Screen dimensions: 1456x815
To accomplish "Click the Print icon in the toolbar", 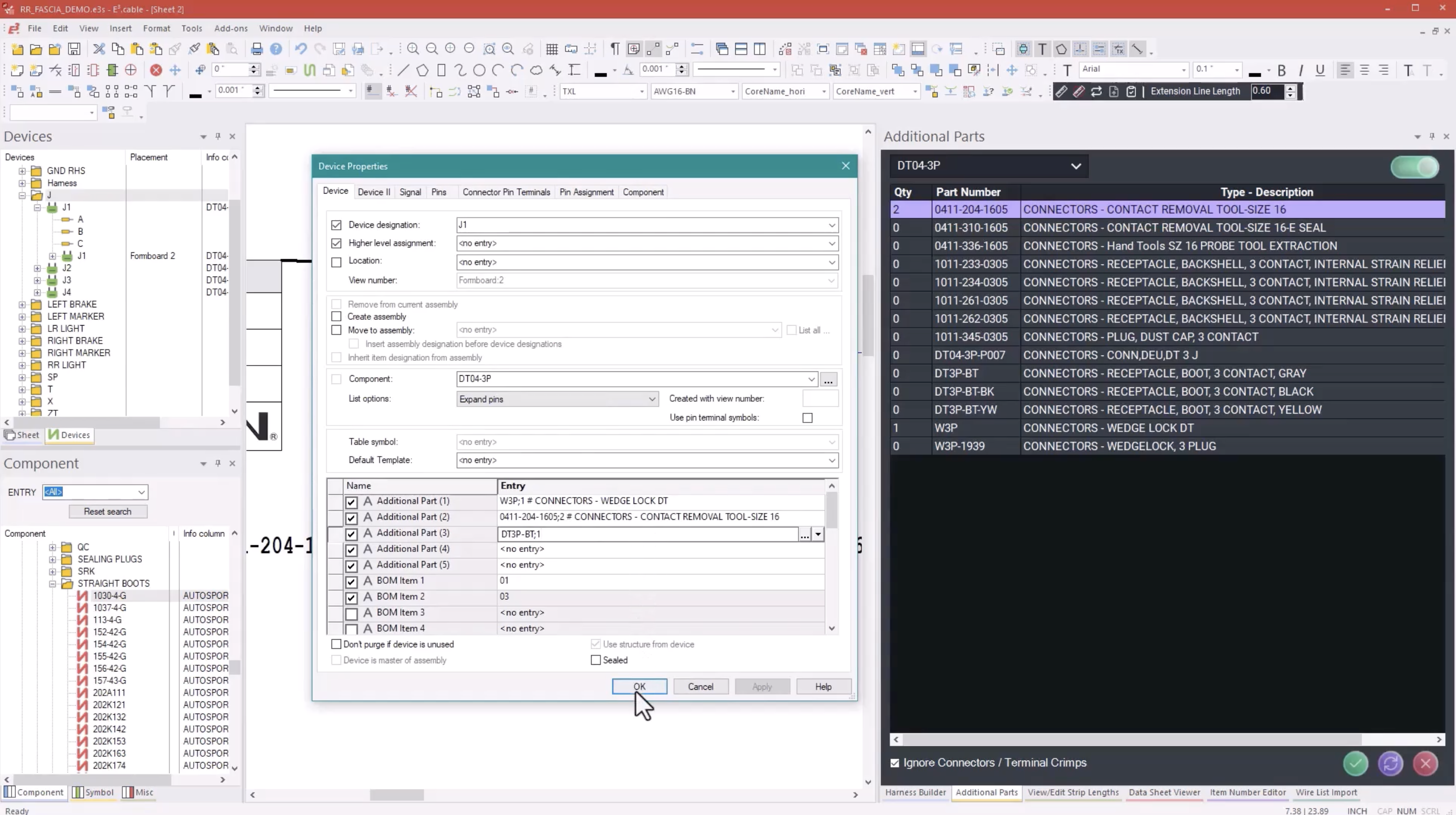I will click(x=257, y=49).
